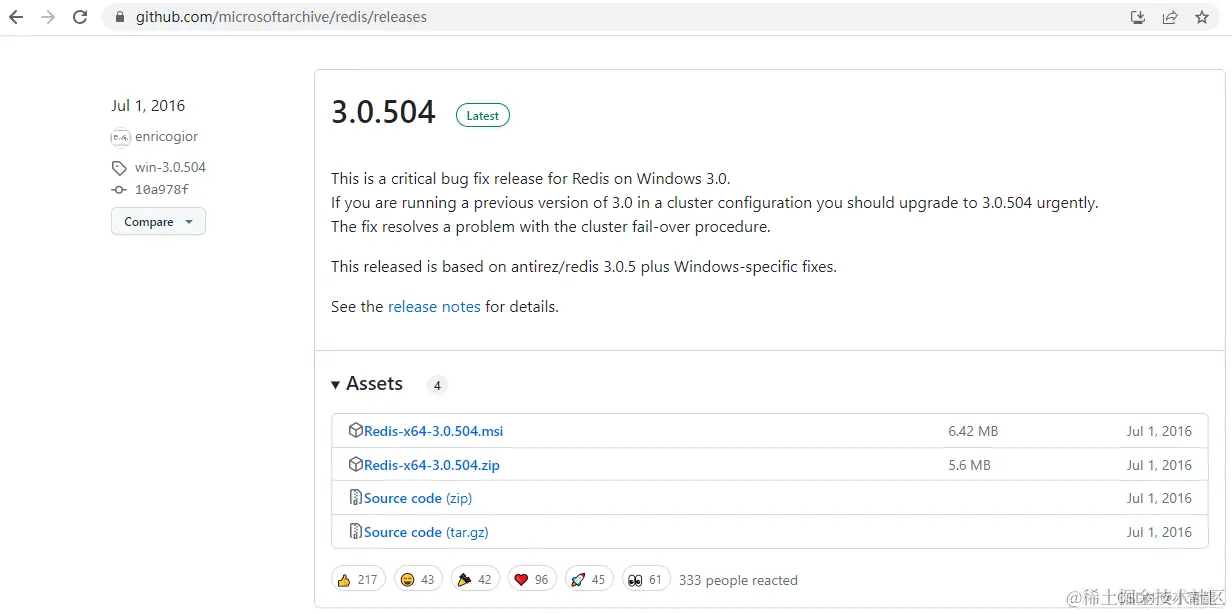The width and height of the screenshot is (1232, 614).
Task: Click the laugh reaction with 43
Action: pos(418,580)
